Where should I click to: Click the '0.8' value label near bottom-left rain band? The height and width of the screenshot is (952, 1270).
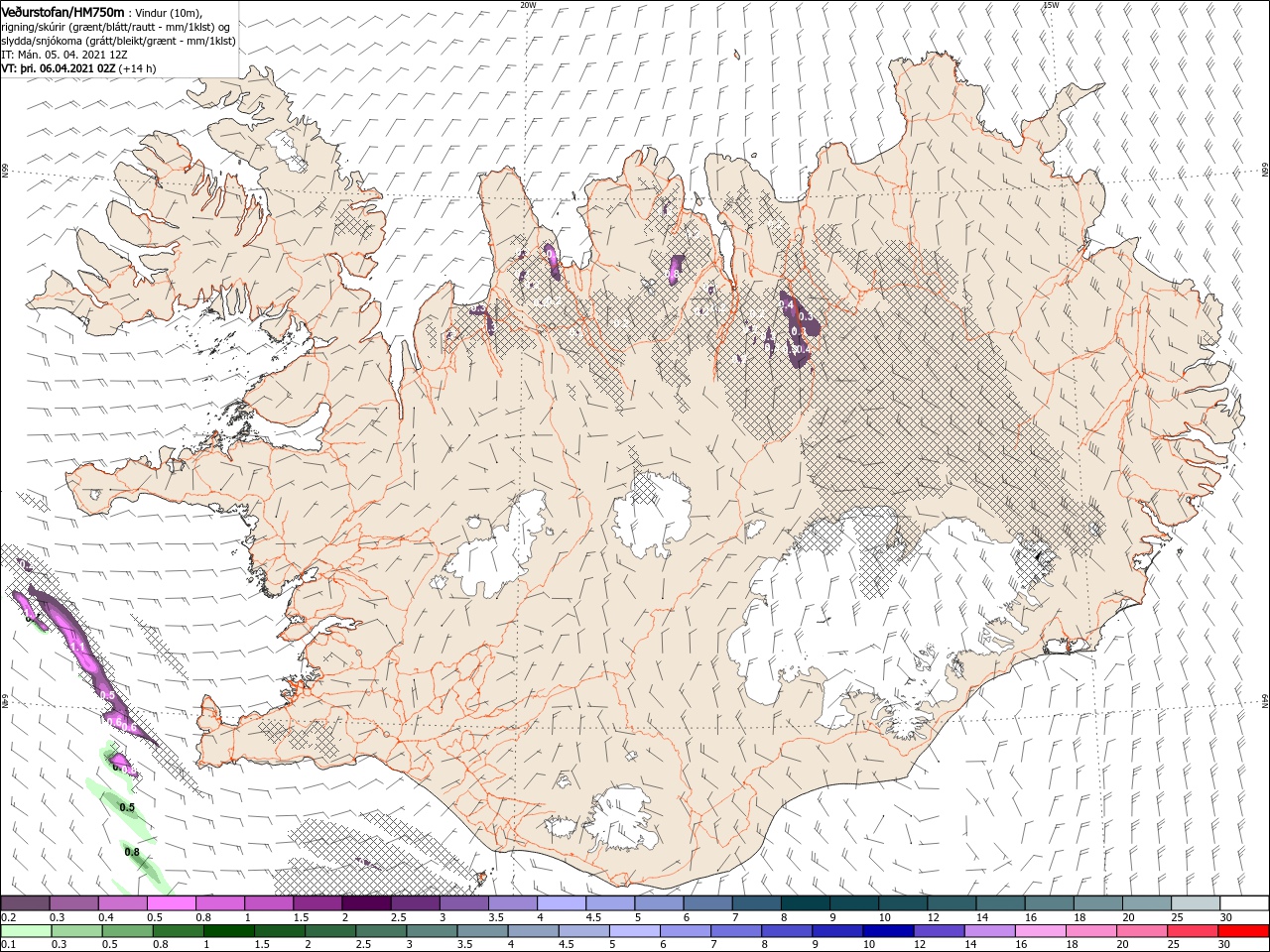132,851
